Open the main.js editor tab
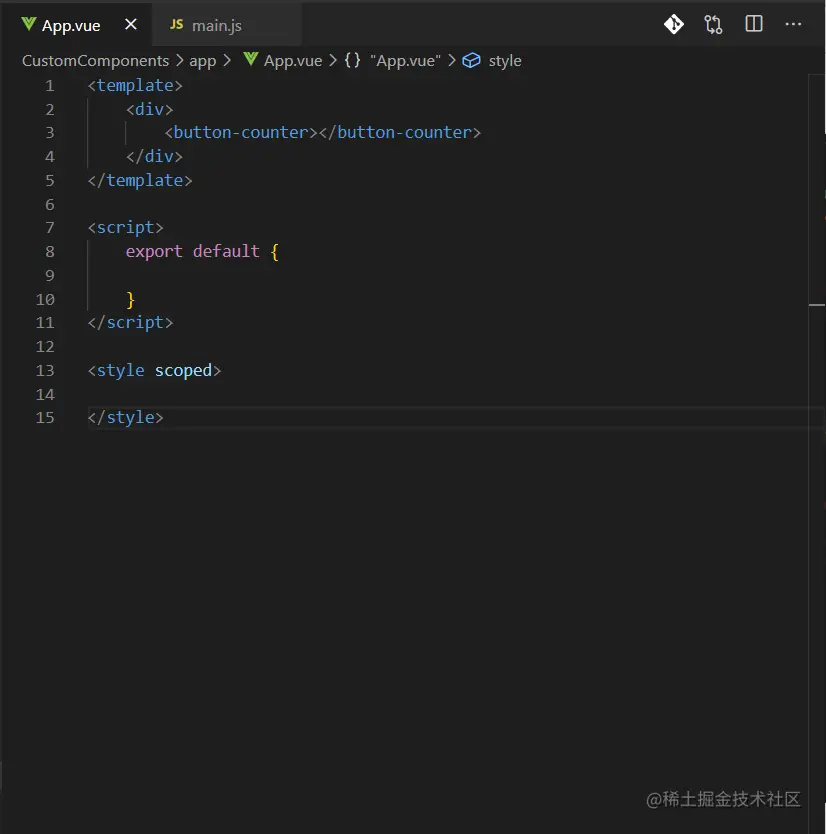Screen dimensions: 826x834 pos(227,25)
